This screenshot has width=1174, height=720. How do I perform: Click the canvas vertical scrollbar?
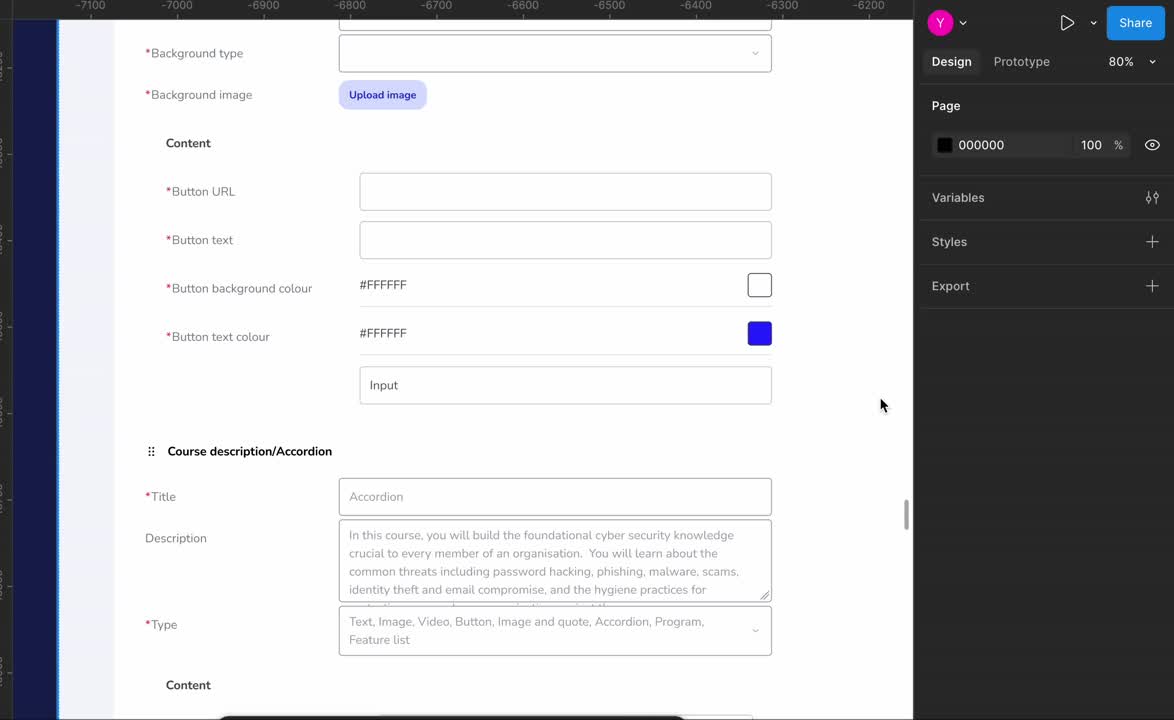[x=906, y=515]
